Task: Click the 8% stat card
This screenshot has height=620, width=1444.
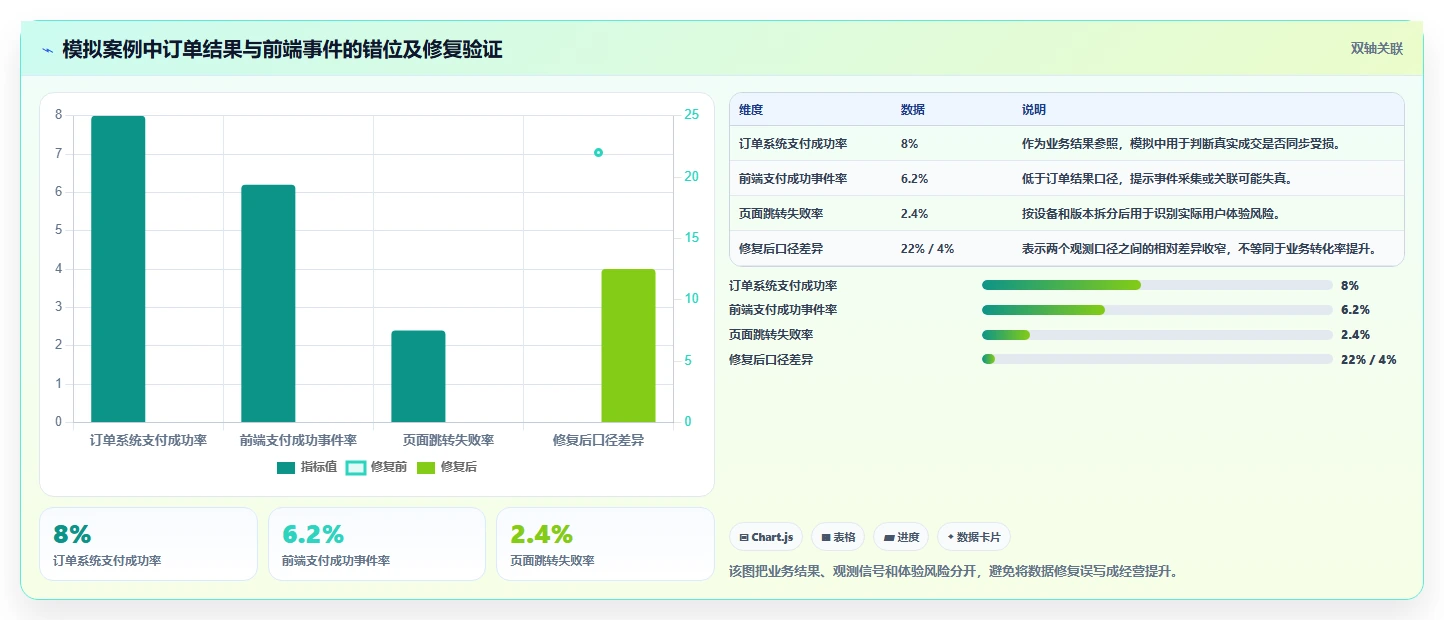Action: [x=148, y=544]
